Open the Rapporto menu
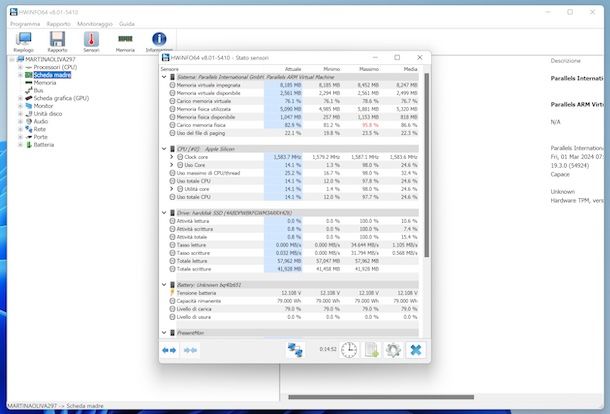This screenshot has height=414, width=610. point(58,24)
